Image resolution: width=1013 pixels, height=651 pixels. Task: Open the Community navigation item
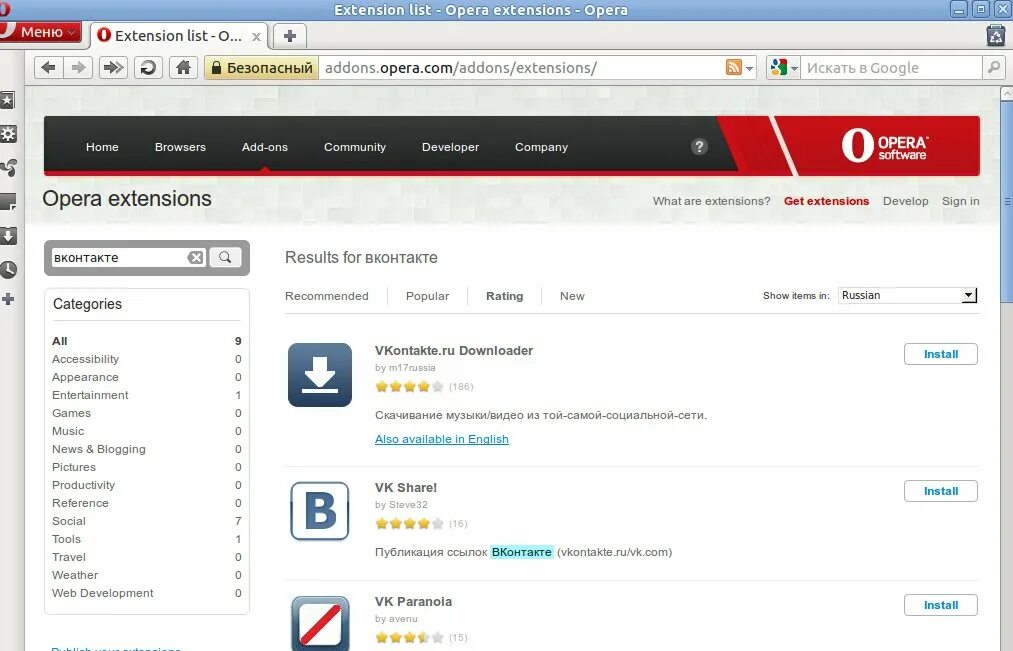(355, 147)
